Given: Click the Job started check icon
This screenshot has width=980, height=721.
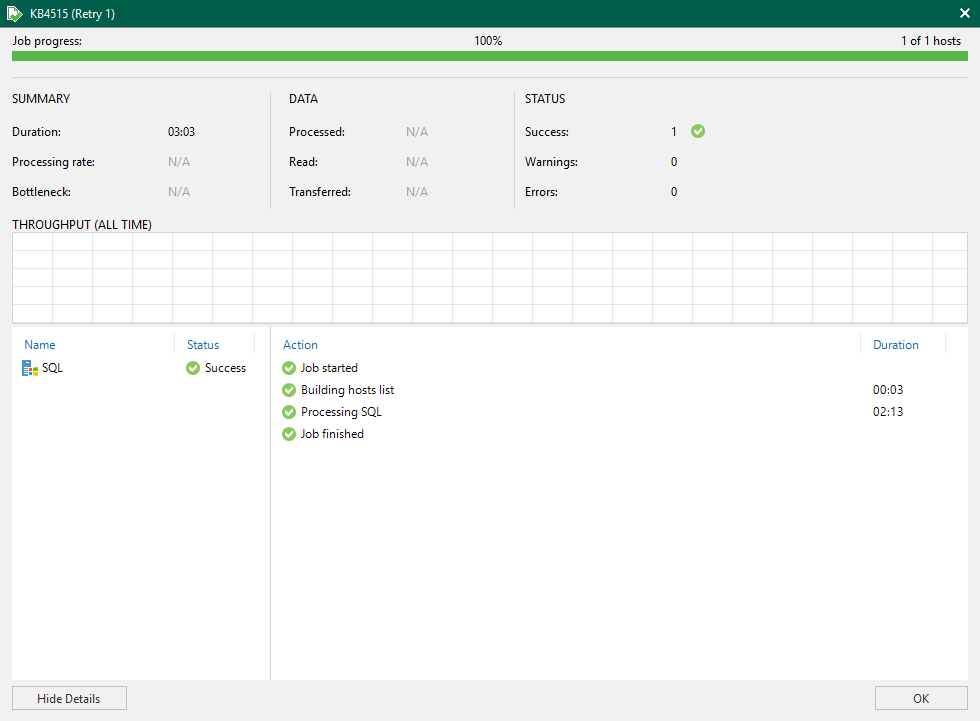Looking at the screenshot, I should (289, 368).
